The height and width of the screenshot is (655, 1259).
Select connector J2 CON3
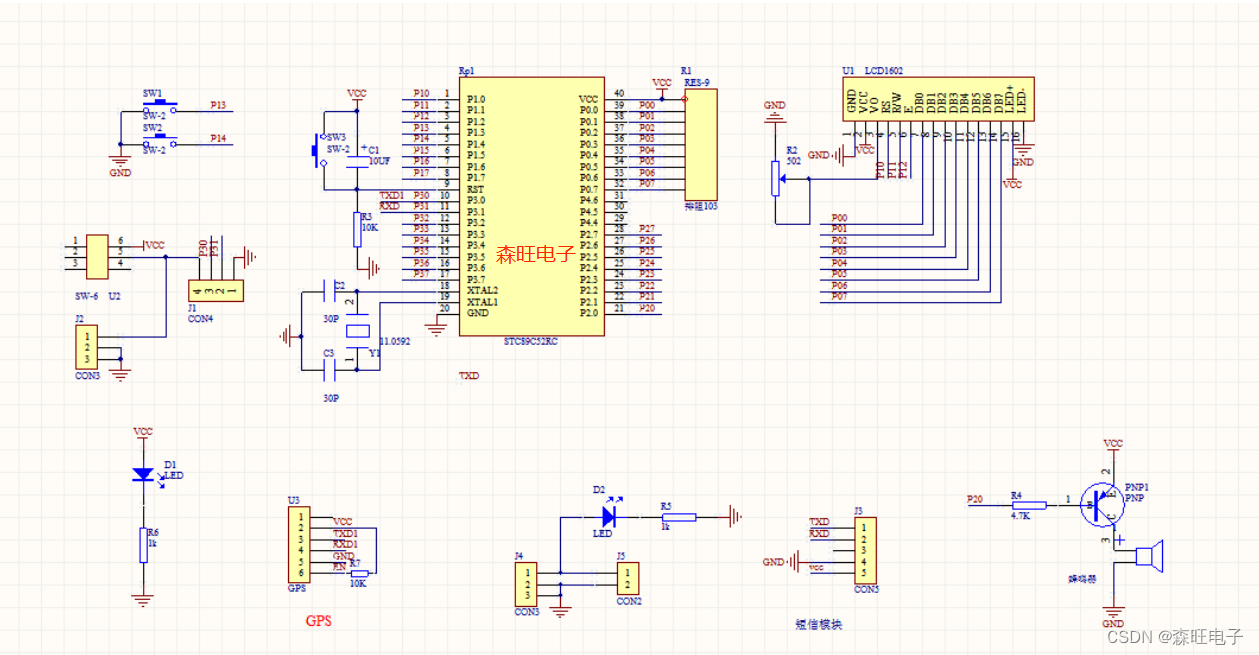(x=86, y=347)
